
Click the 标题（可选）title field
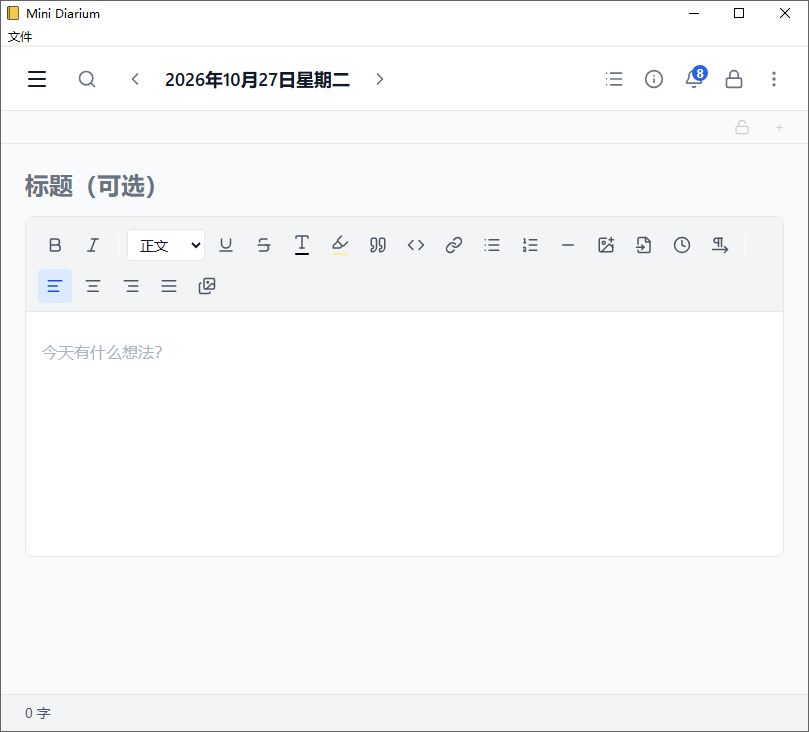pos(404,186)
